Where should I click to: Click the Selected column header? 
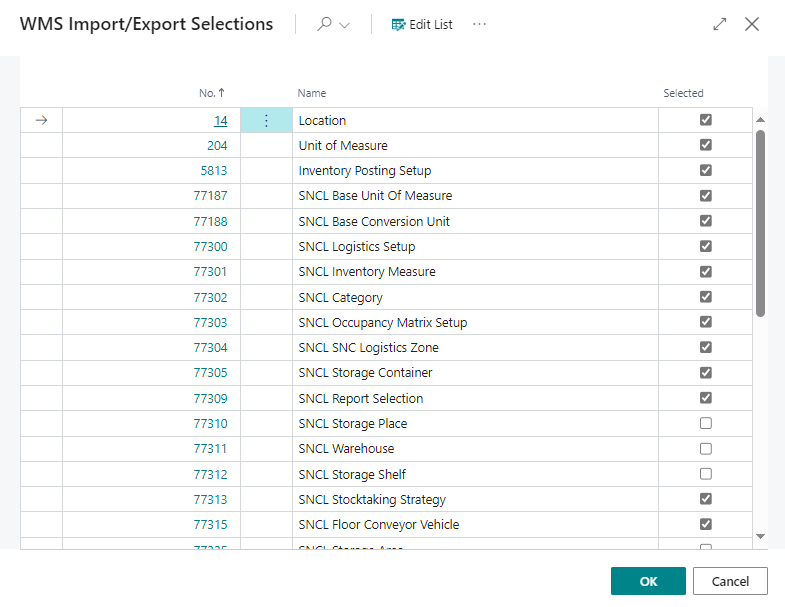point(683,93)
